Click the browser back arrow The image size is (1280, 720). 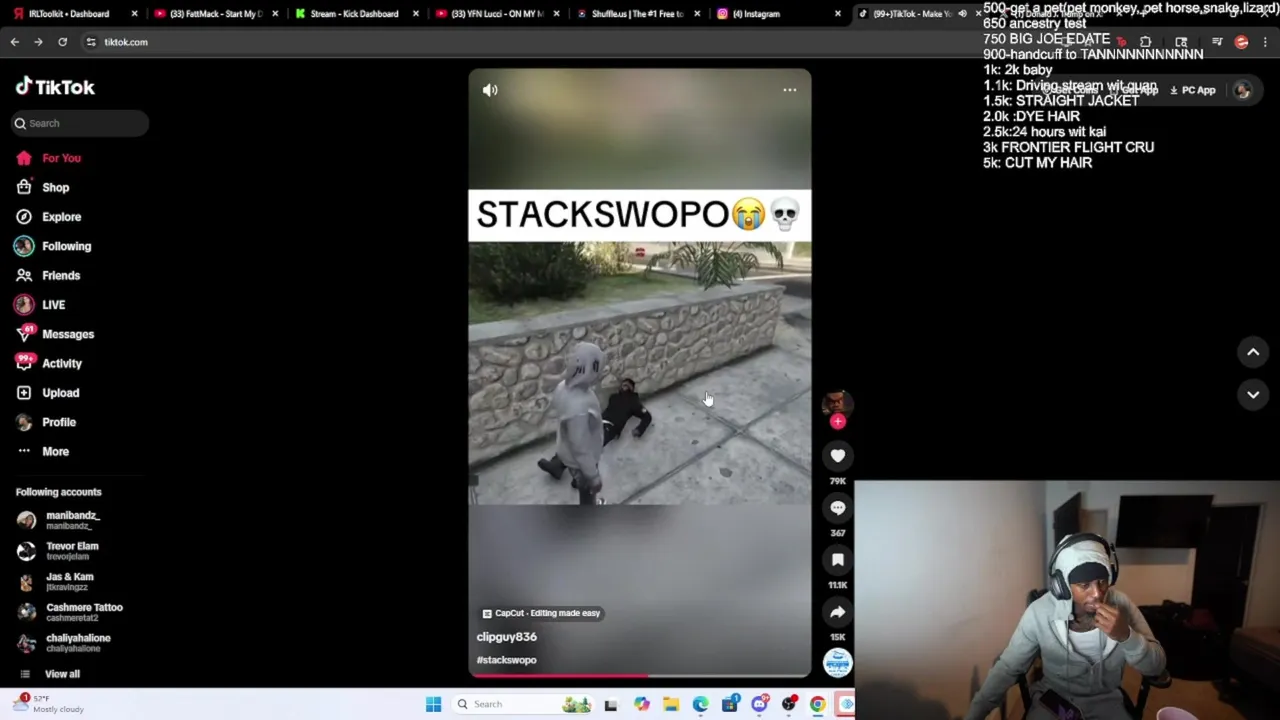pyautogui.click(x=14, y=42)
